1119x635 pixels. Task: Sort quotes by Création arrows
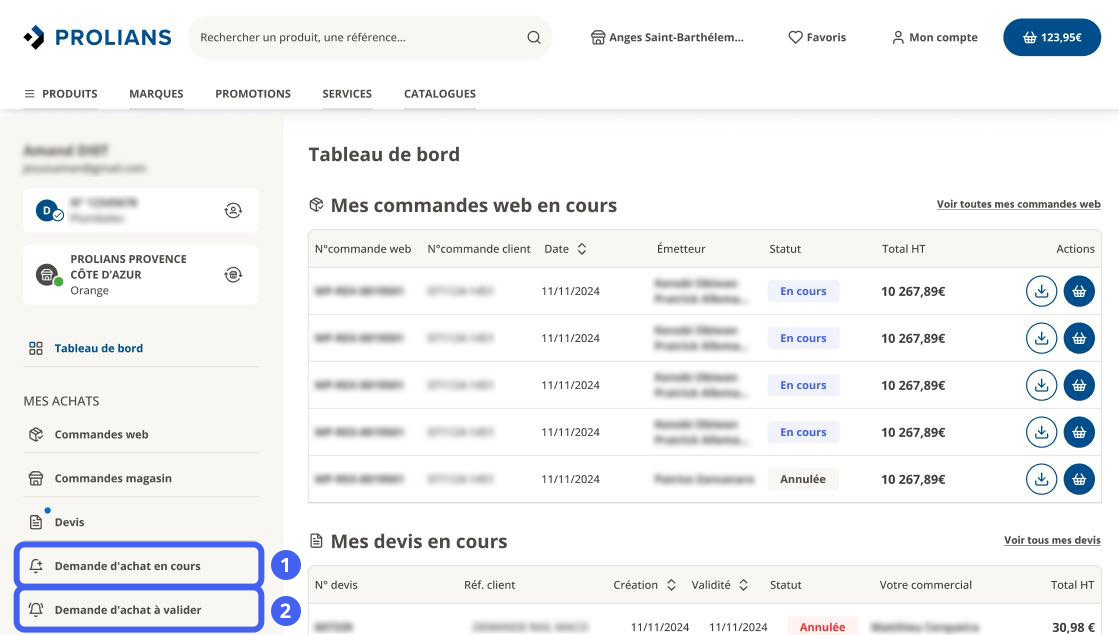click(671, 585)
